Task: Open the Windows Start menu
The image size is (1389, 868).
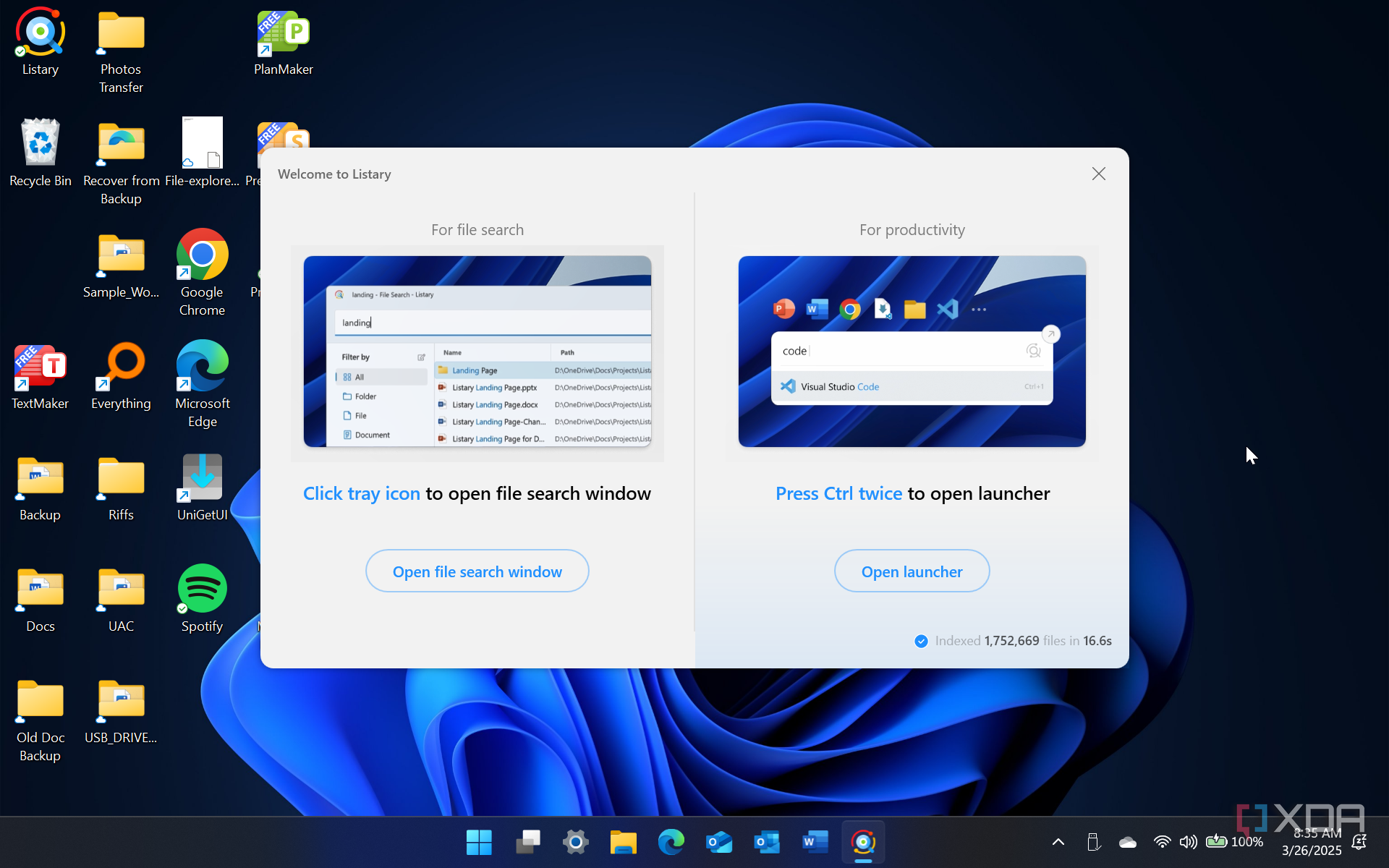Action: [x=479, y=842]
